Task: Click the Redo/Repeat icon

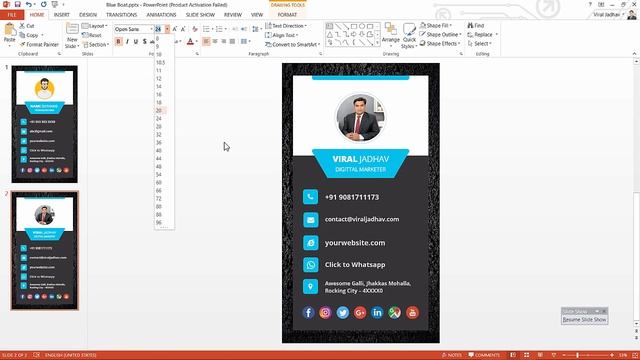Action: coord(44,4)
